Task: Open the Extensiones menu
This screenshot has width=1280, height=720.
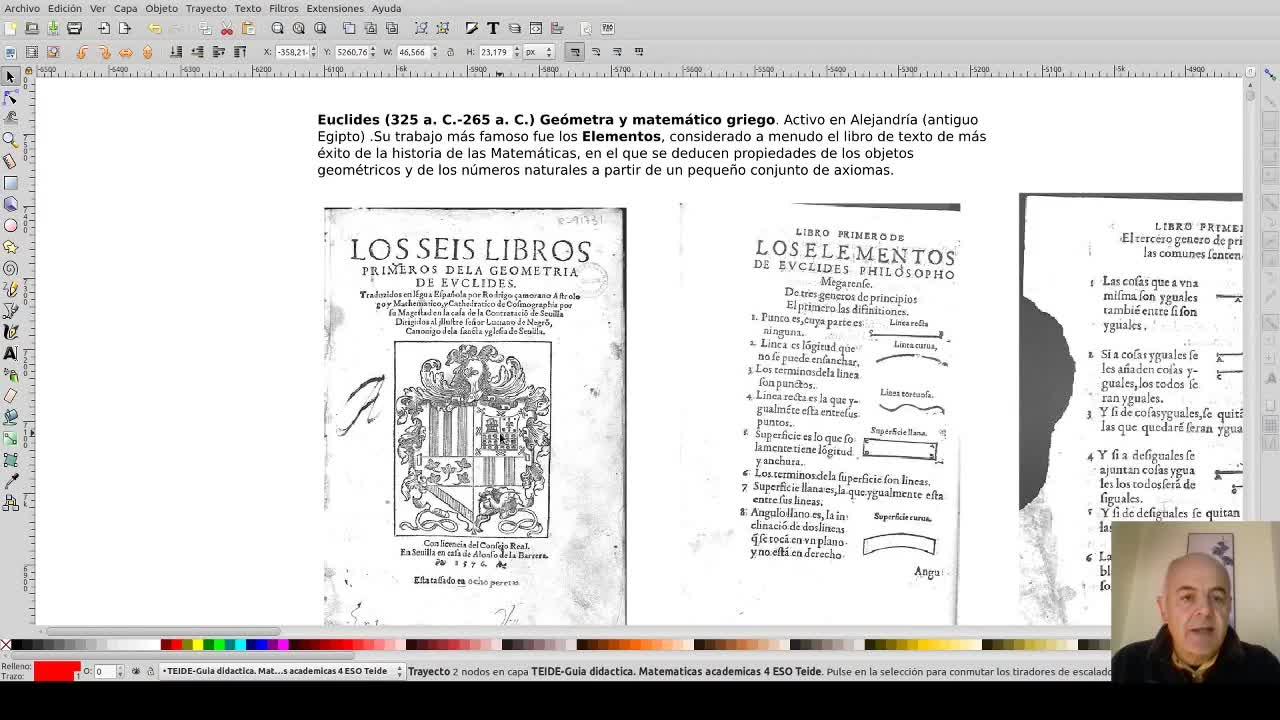Action: (x=335, y=8)
